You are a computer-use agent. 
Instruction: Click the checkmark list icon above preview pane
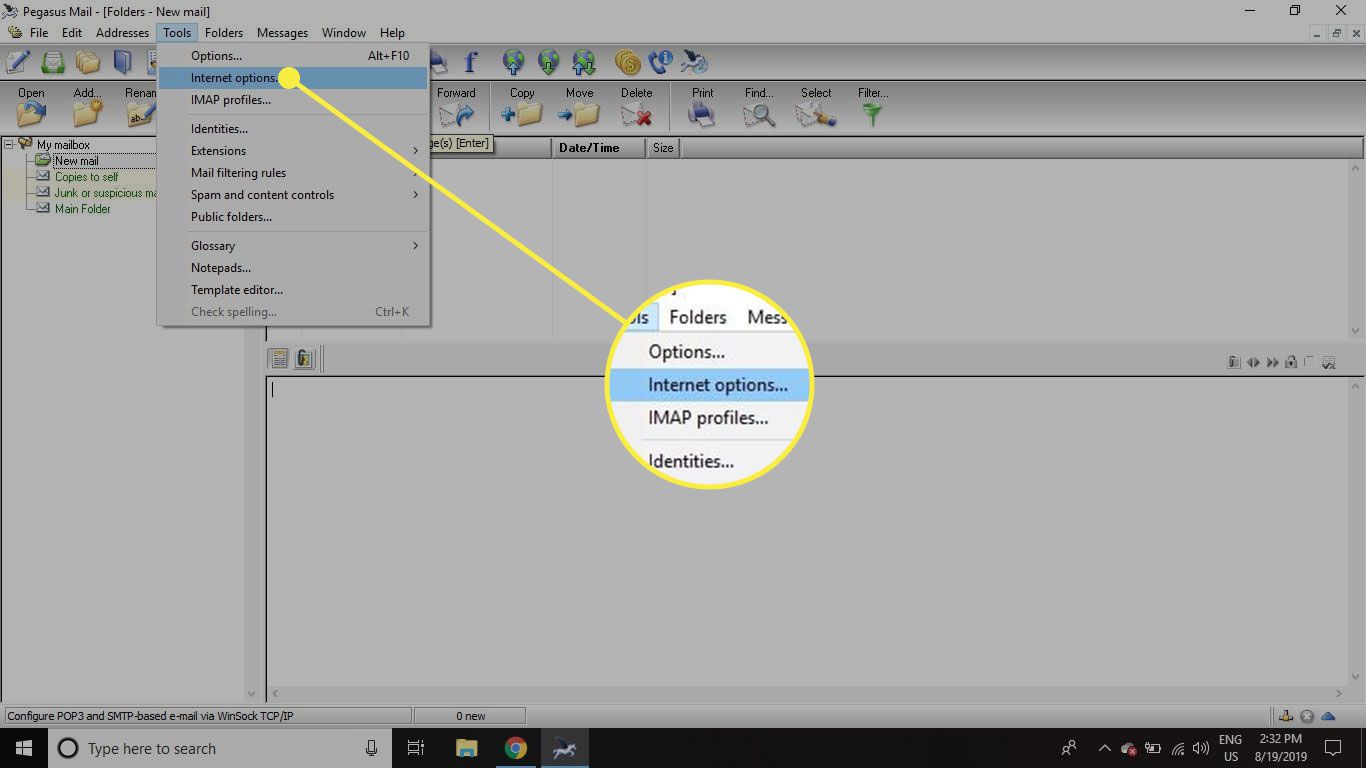(1329, 362)
